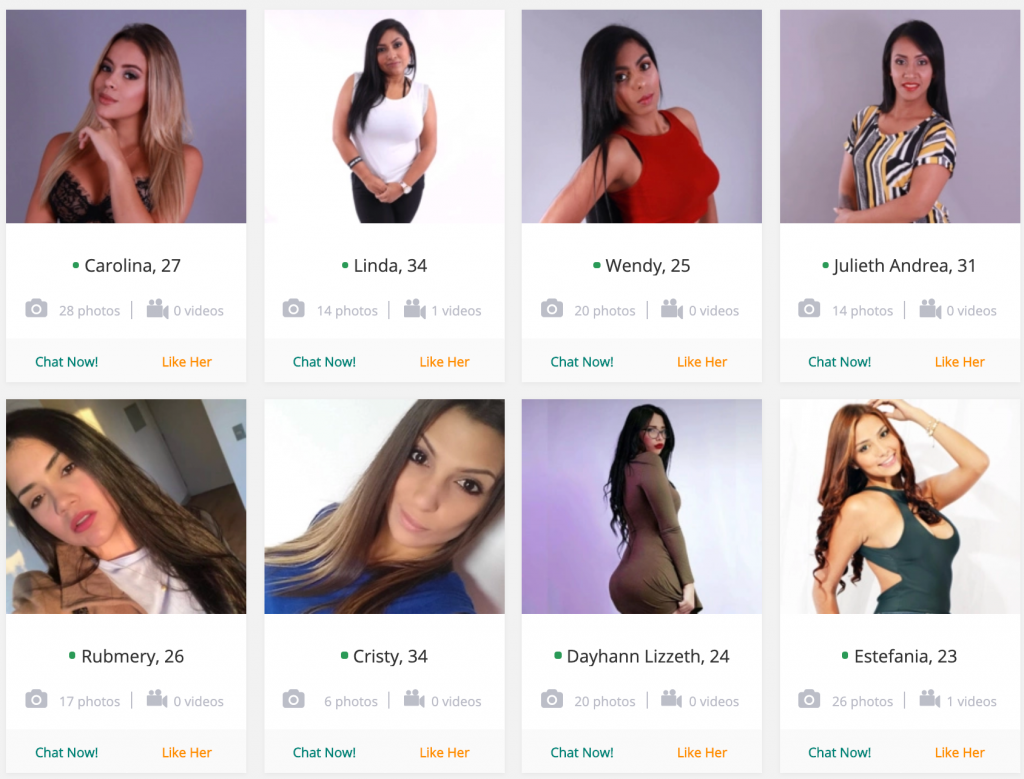The height and width of the screenshot is (779, 1024).
Task: Click the camera icon on Wendy's card
Action: tap(552, 308)
